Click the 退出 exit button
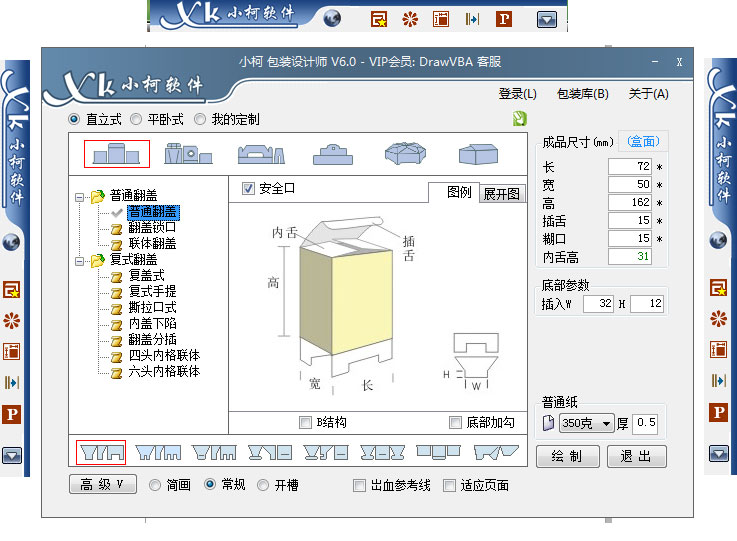This screenshot has width=737, height=541. tap(636, 456)
